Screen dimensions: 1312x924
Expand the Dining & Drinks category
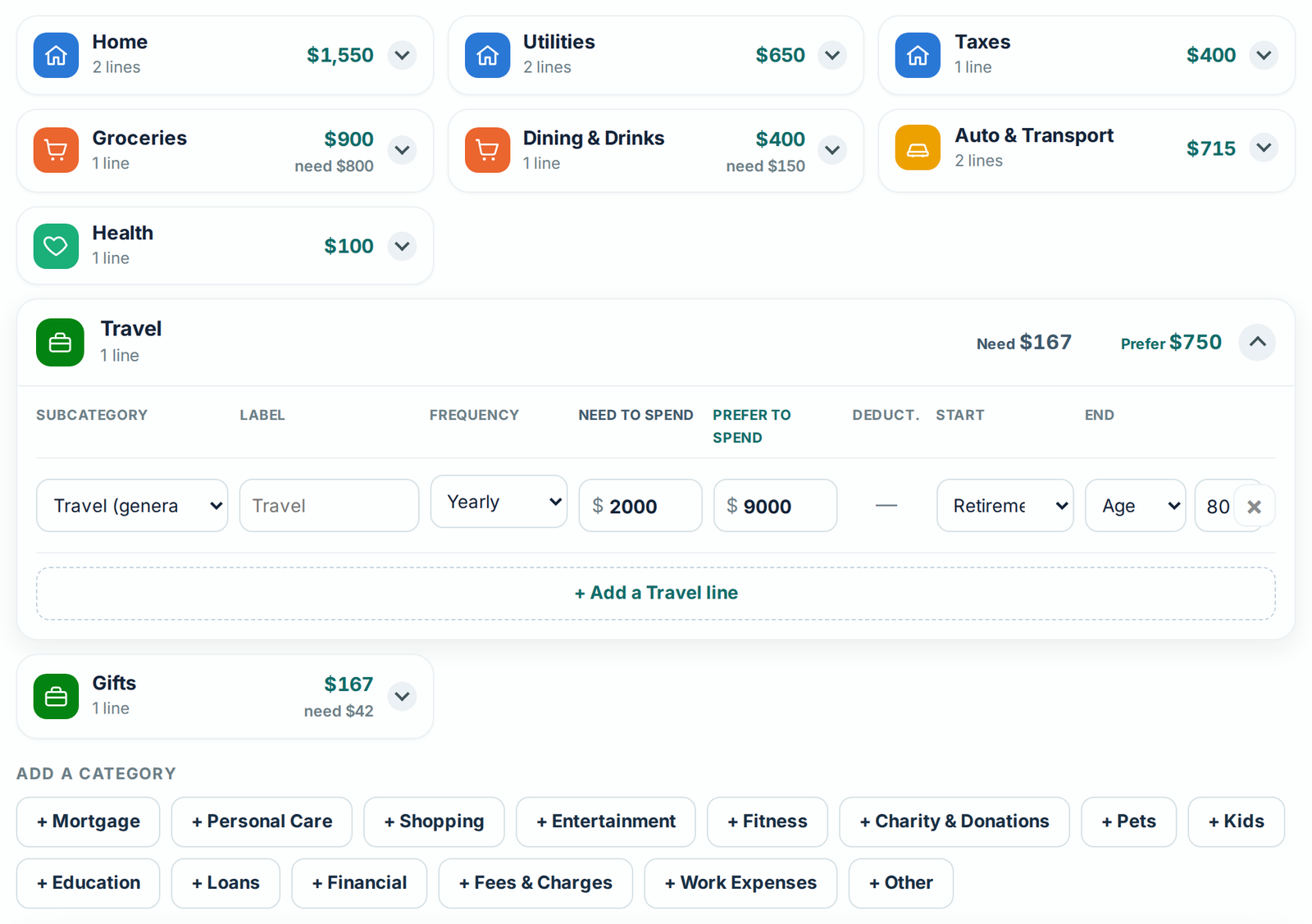[x=832, y=150]
